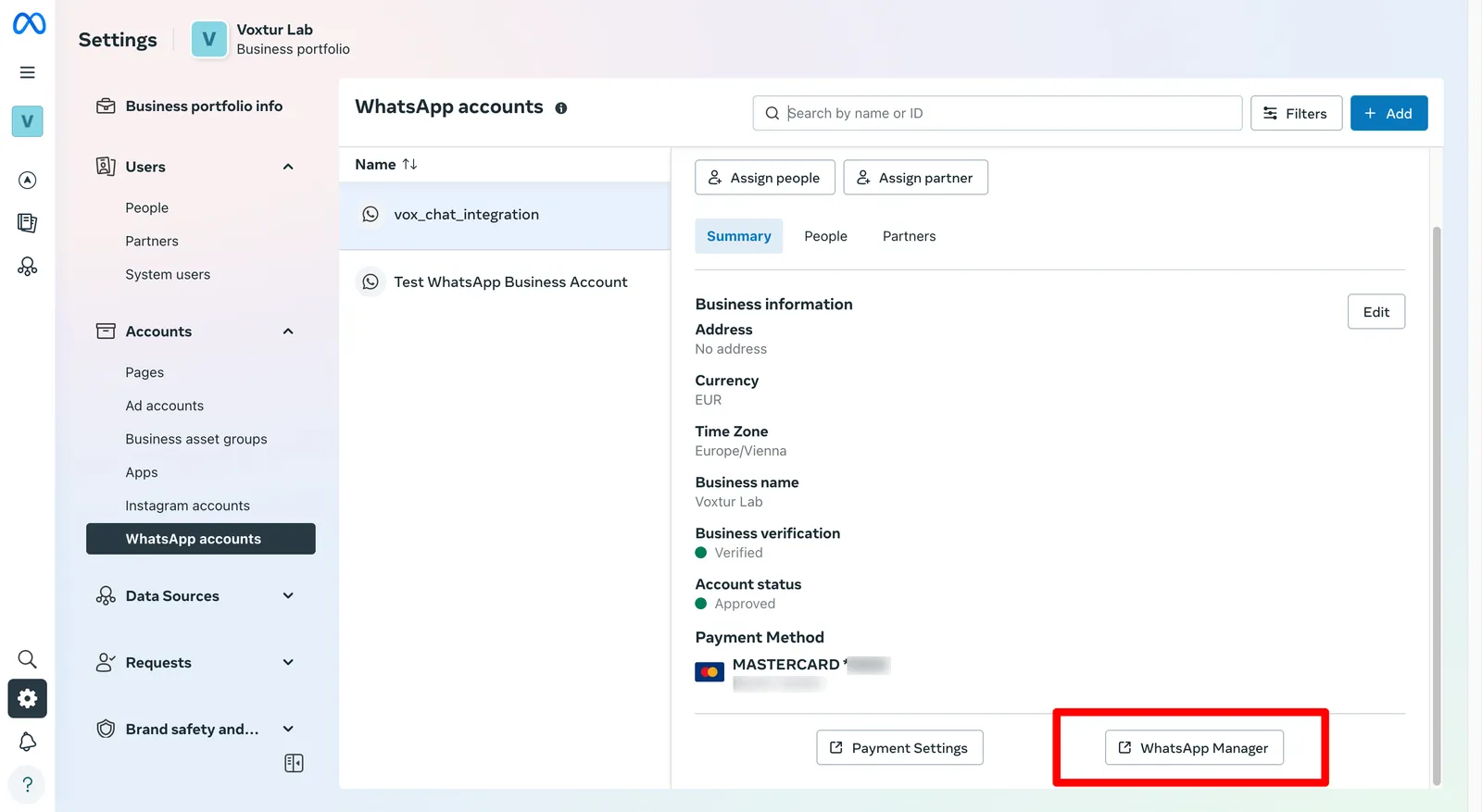Toggle Name column sort arrows
Image resolution: width=1482 pixels, height=812 pixels.
409,164
